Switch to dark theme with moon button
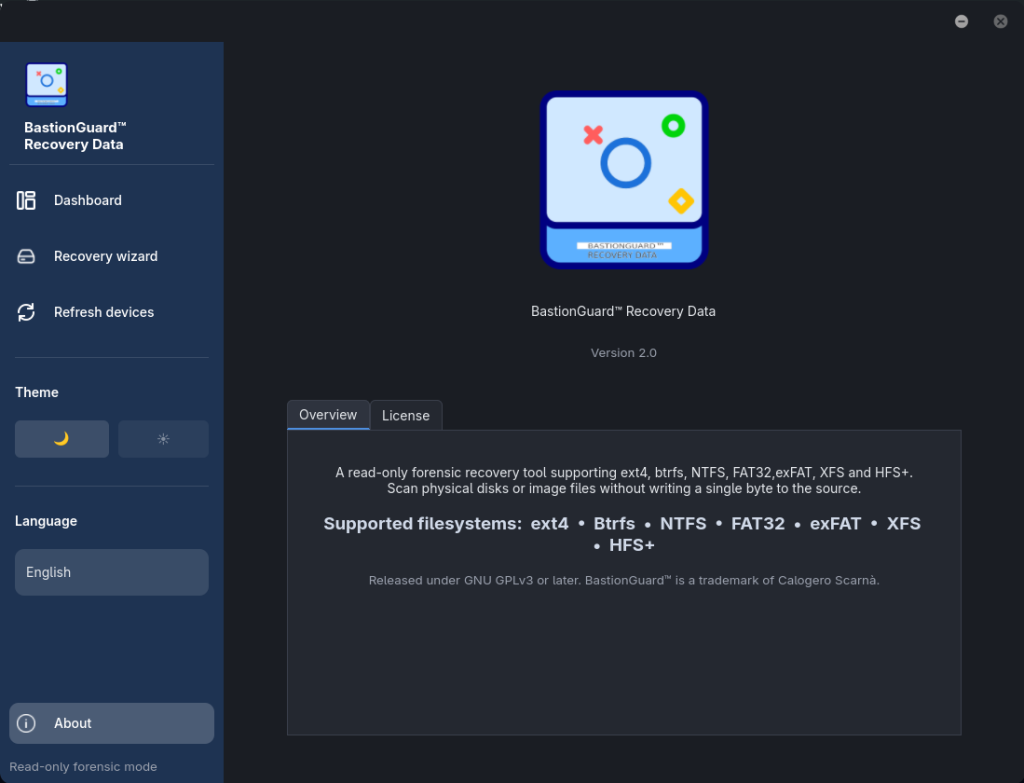The width and height of the screenshot is (1024, 783). tap(62, 439)
